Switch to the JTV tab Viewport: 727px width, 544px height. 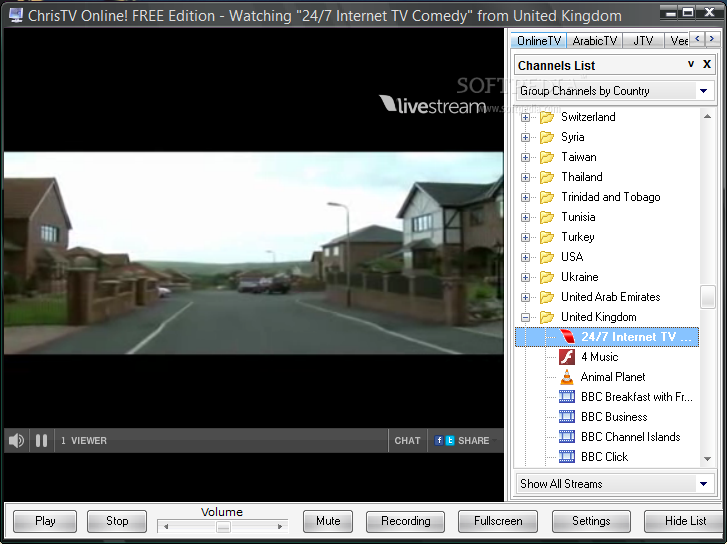coord(643,41)
